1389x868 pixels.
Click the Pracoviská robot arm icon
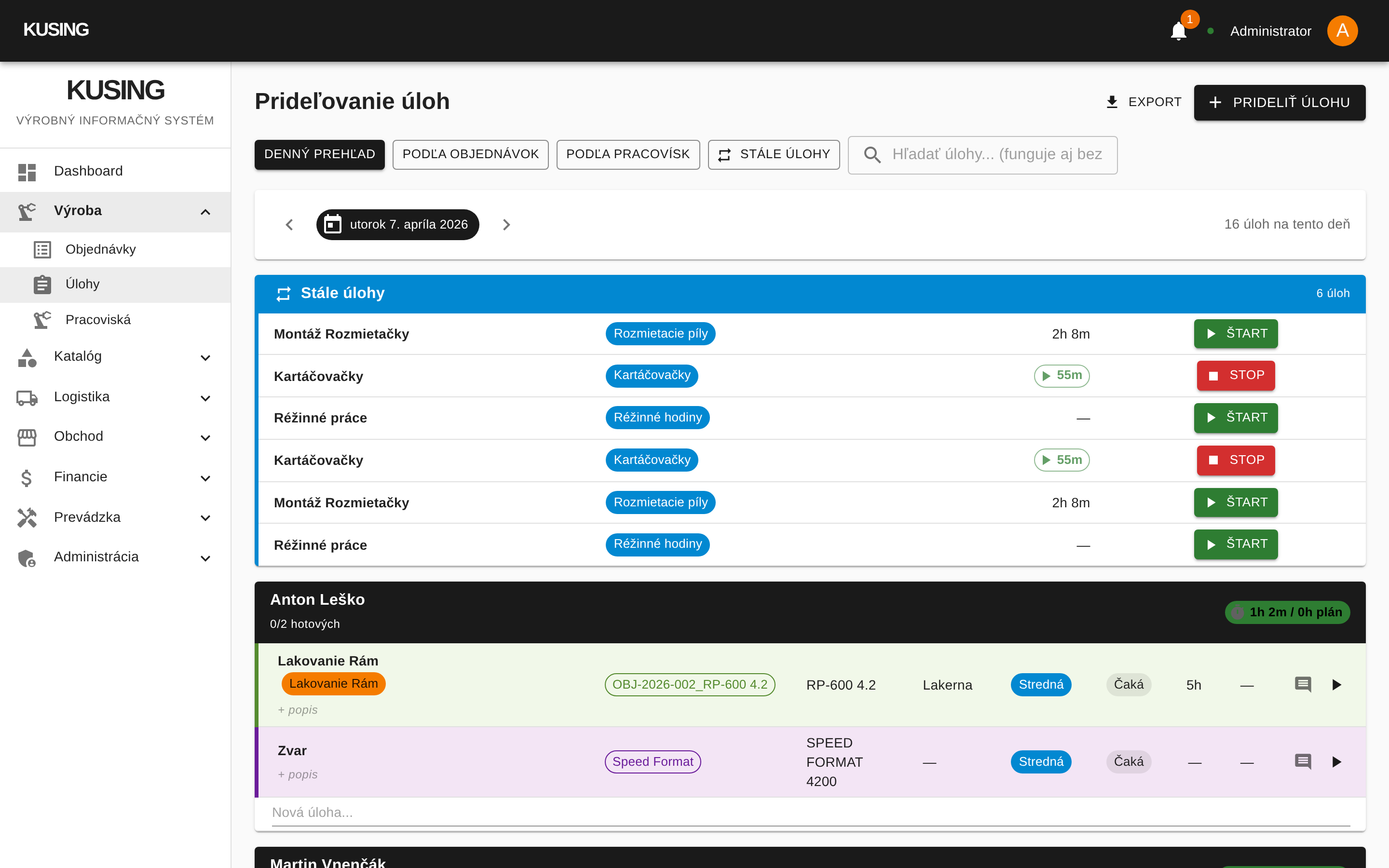pos(42,320)
